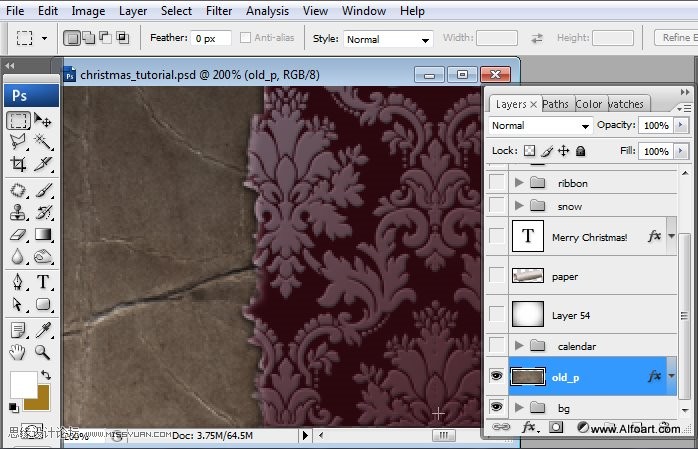
Task: Click the Refine Edge button
Action: (x=676, y=38)
